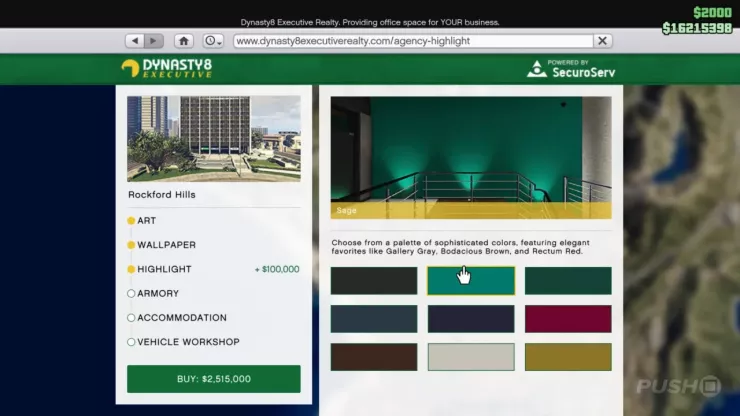Choose the dark navy purple swatch
740x416 pixels.
point(471,319)
